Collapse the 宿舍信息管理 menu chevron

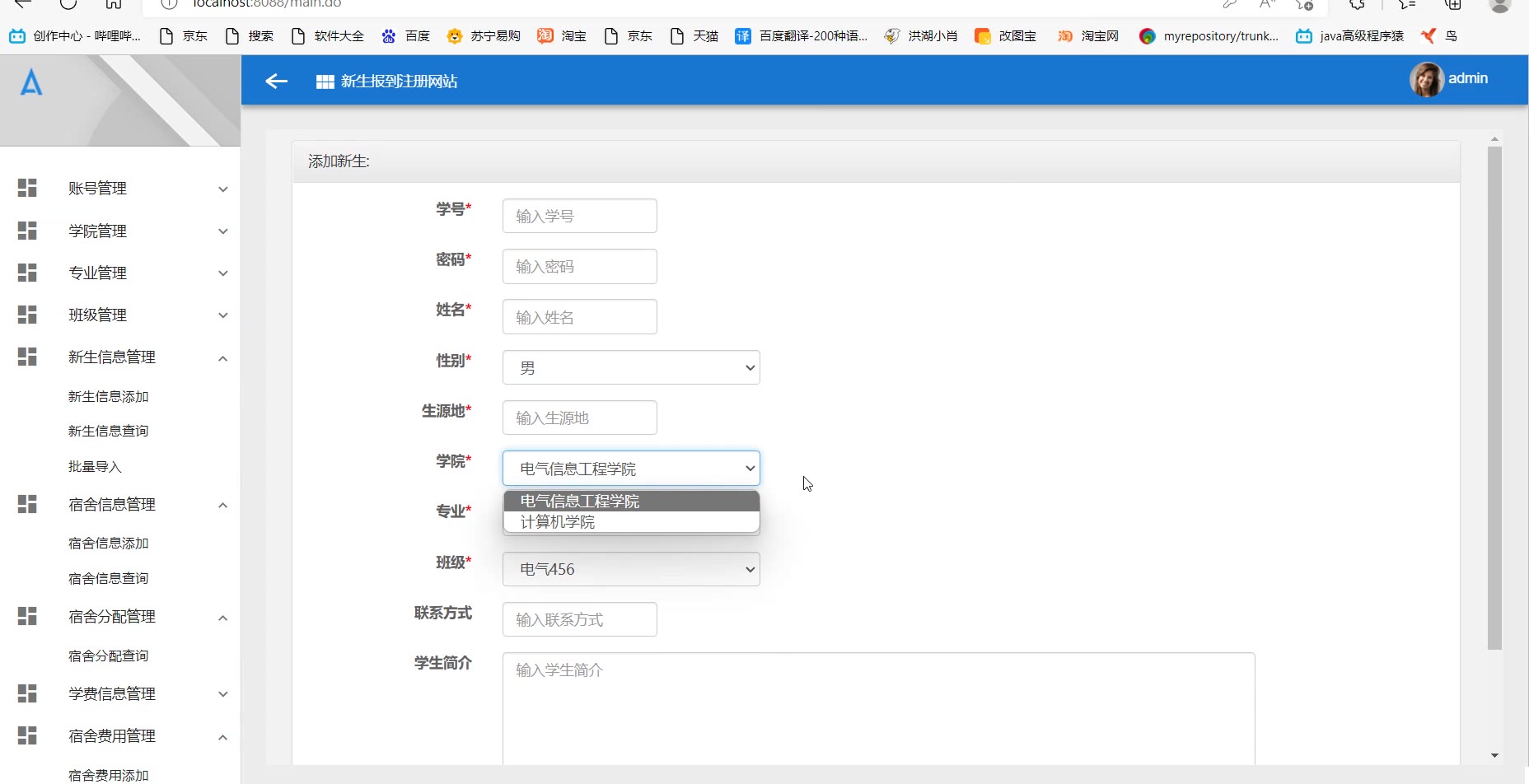[x=223, y=505]
